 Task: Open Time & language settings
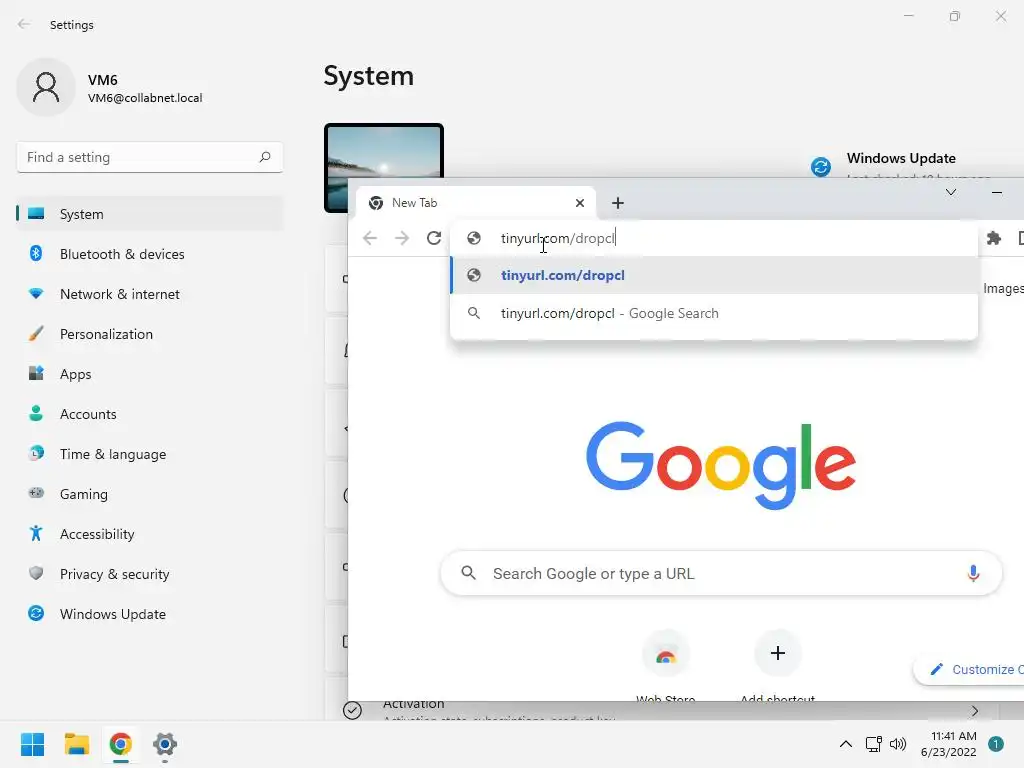tap(150, 454)
